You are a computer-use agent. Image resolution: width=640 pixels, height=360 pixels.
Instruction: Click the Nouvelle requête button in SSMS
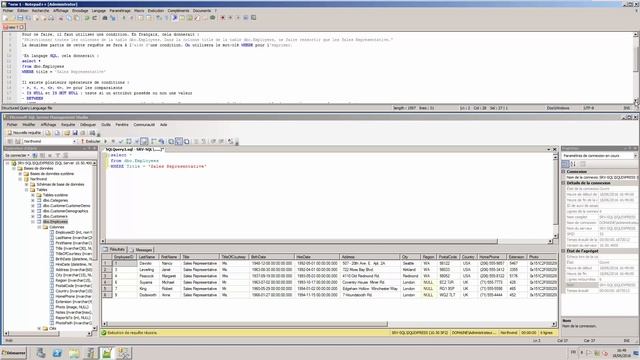click(24, 133)
